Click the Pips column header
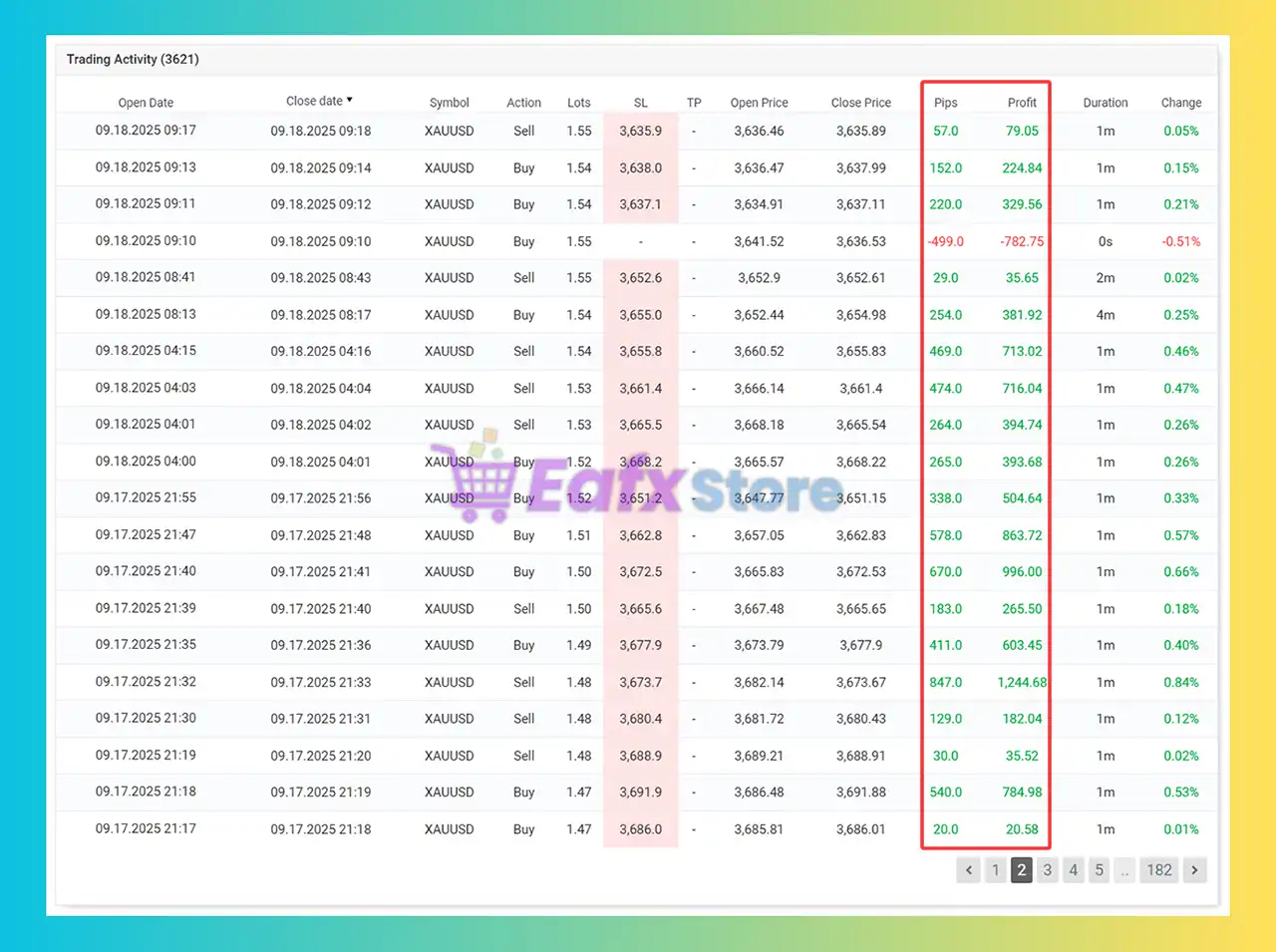The image size is (1276, 952). click(x=945, y=103)
